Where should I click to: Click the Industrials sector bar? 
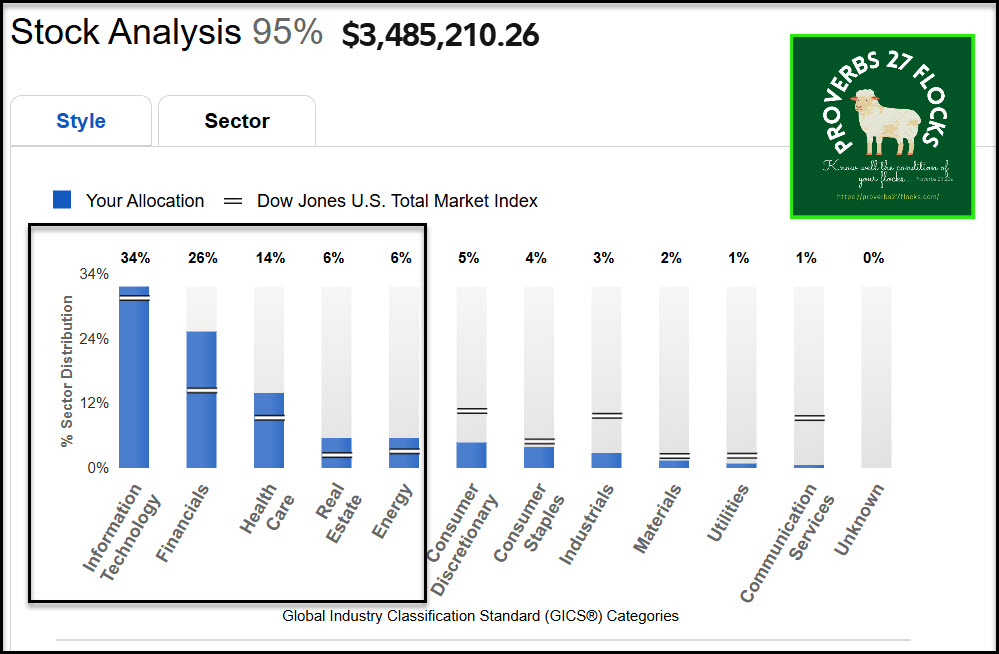pos(606,459)
